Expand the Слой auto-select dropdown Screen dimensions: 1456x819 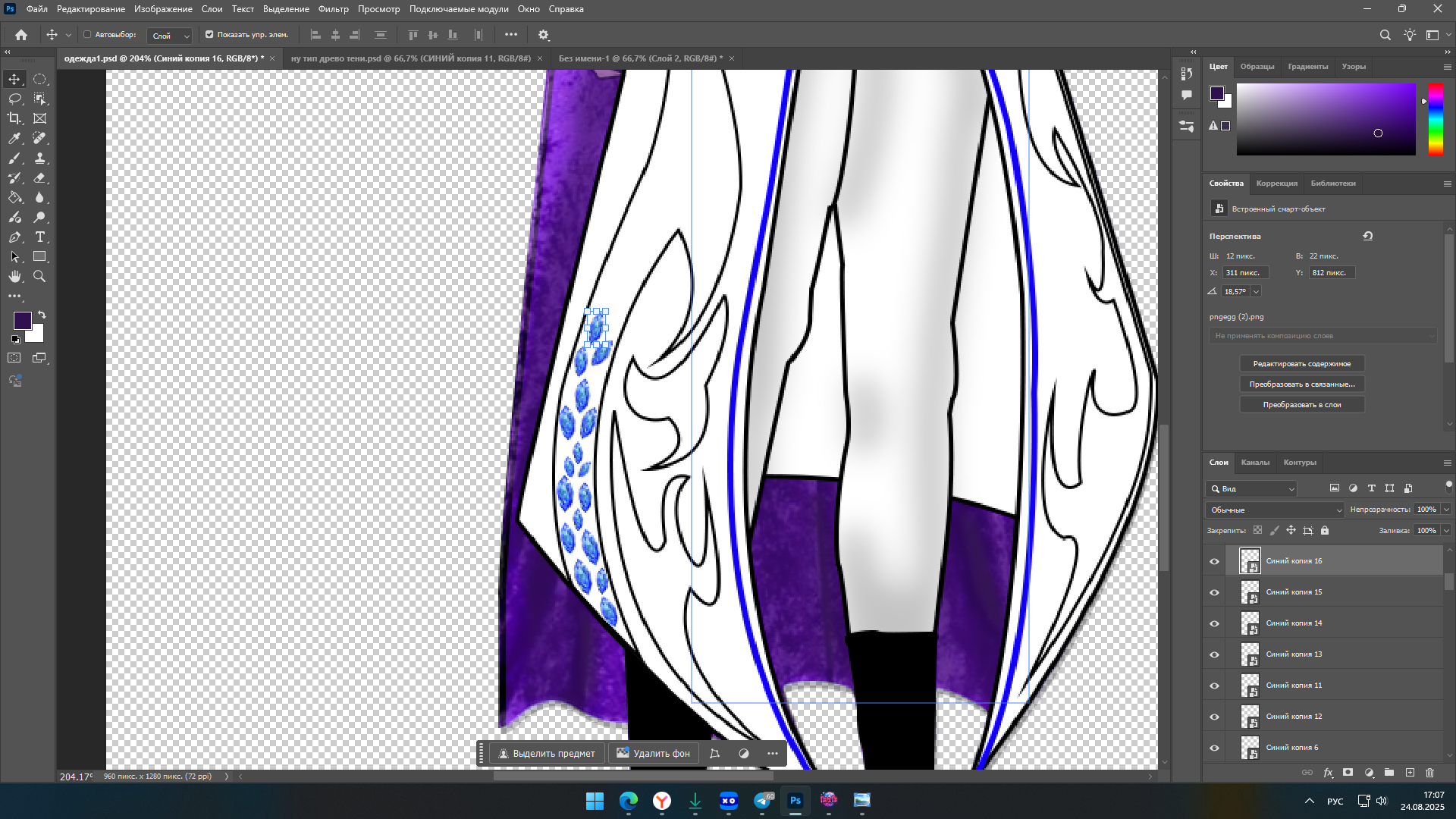point(170,36)
